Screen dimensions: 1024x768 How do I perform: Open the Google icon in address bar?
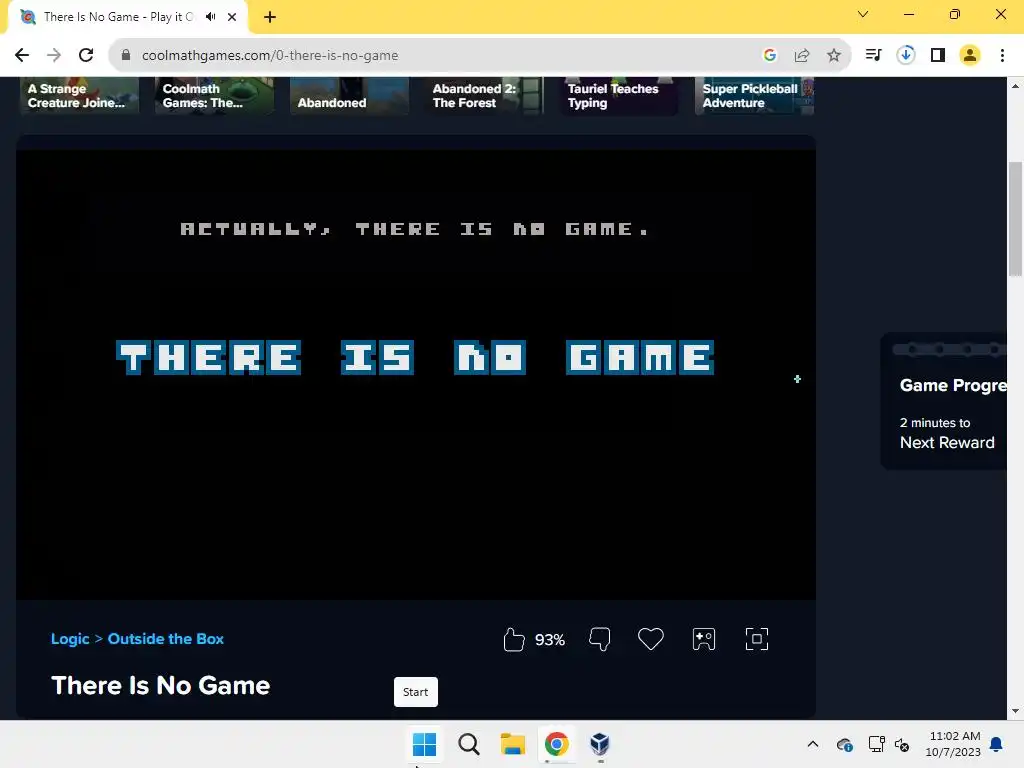click(770, 56)
